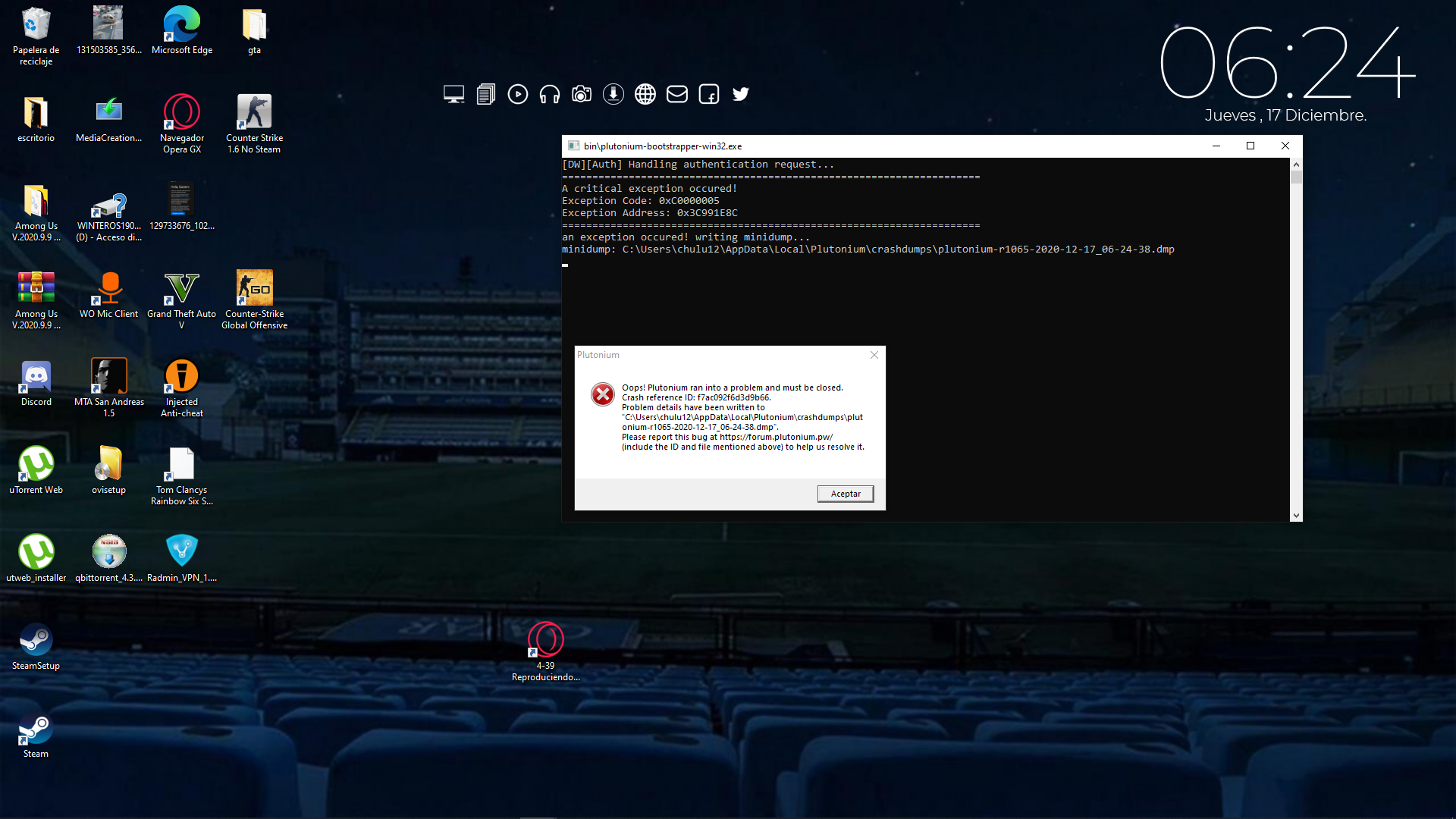1456x819 pixels.
Task: Select the Among Us folder icon
Action: click(x=36, y=212)
